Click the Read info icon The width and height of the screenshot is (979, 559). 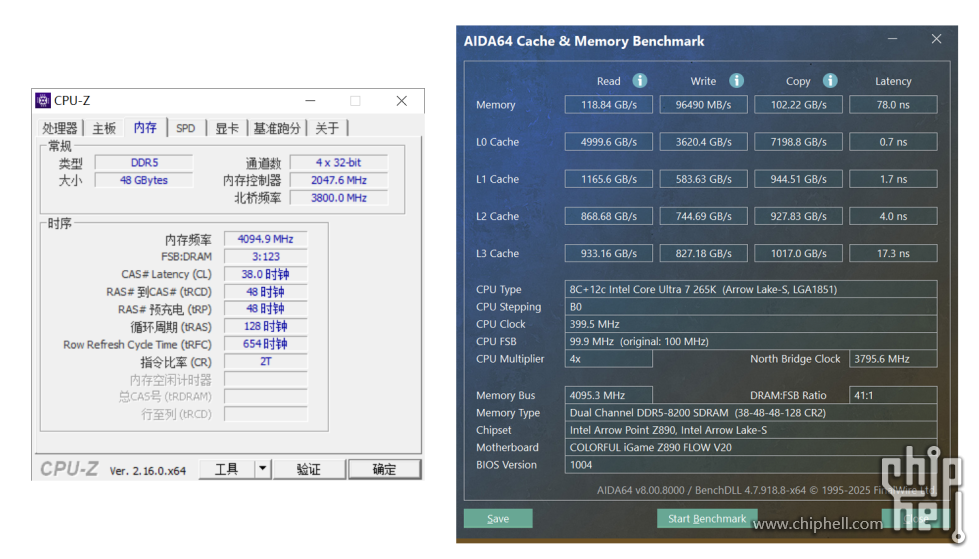tap(640, 81)
